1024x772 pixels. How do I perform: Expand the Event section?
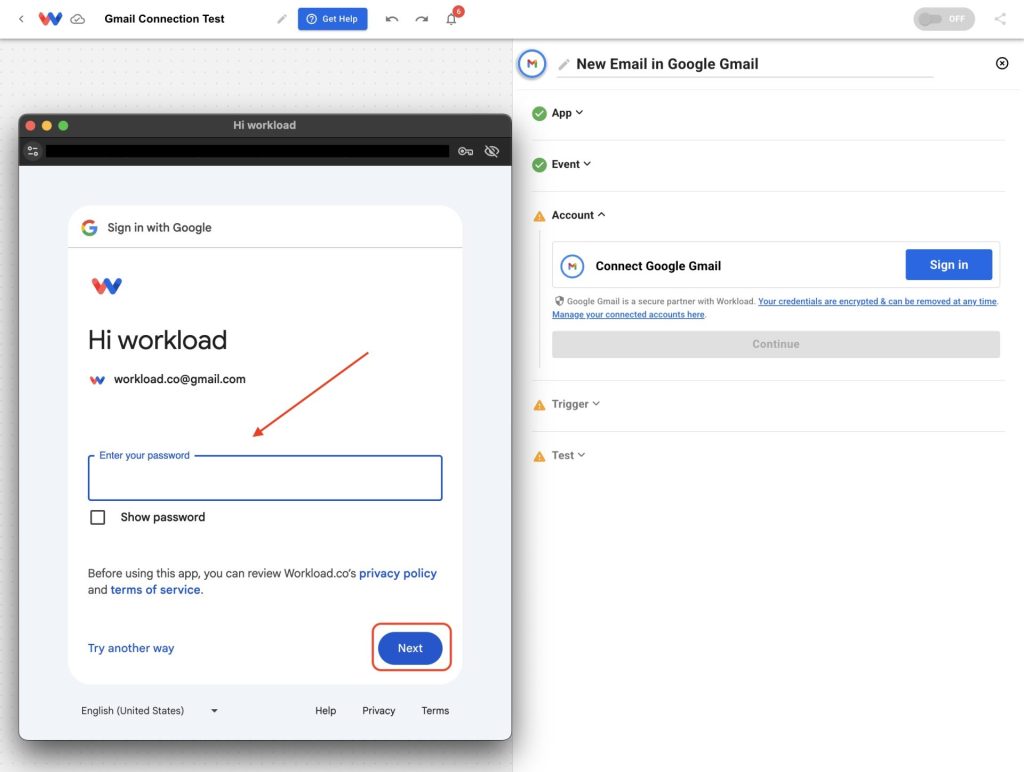pos(571,164)
